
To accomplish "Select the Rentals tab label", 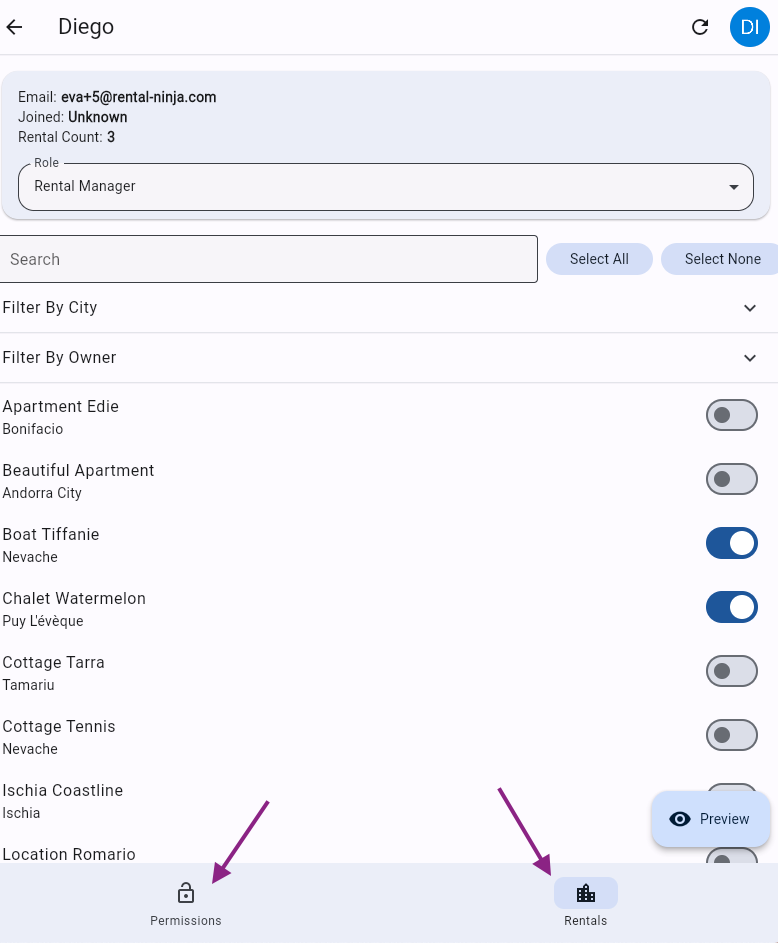I will coord(586,921).
